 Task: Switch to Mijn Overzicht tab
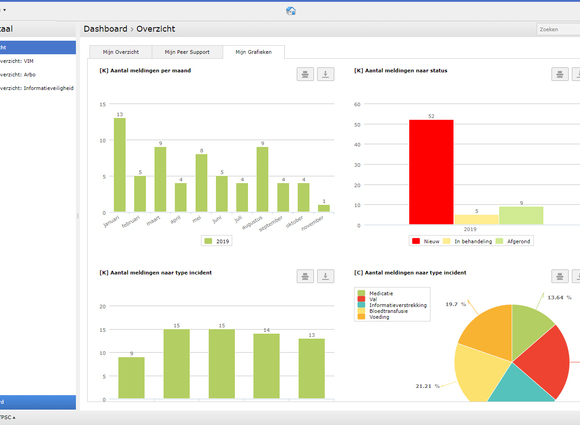(x=121, y=52)
